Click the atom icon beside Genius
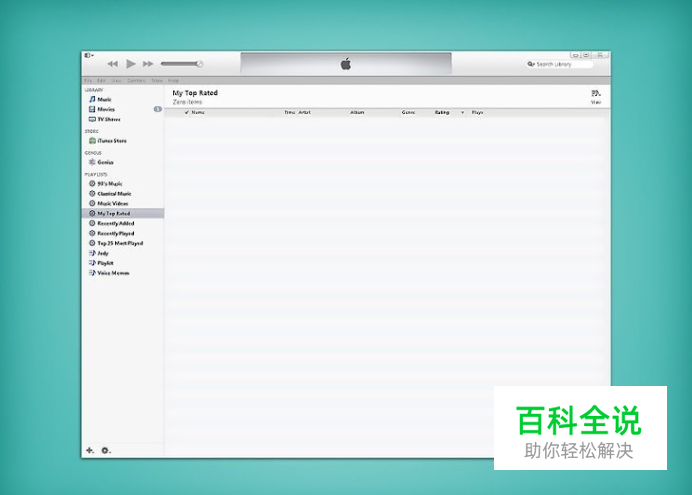The width and height of the screenshot is (692, 495). [x=92, y=162]
